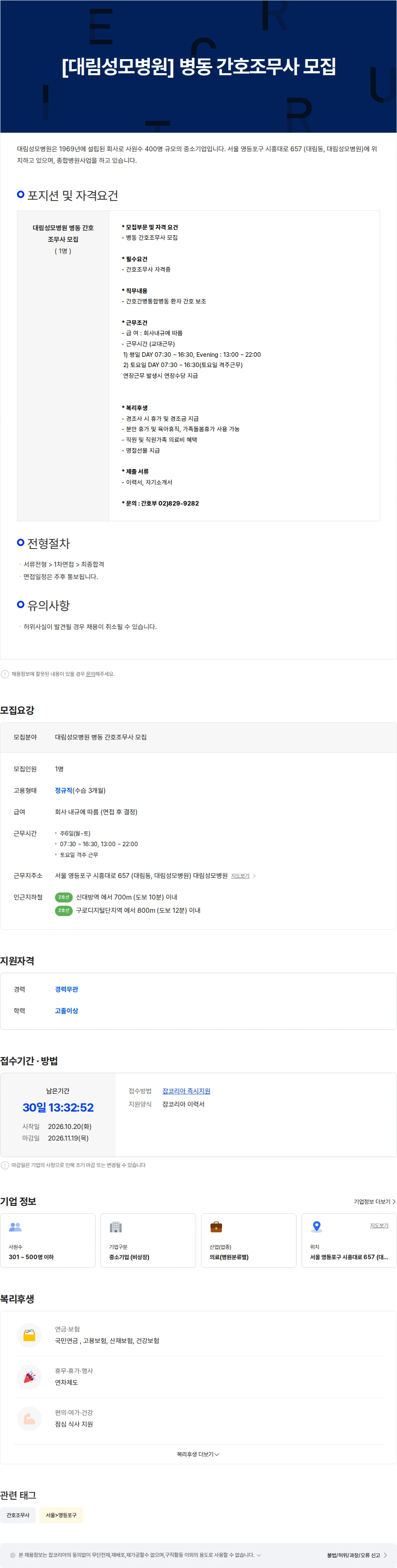Screen dimensions: 397x1568
Task: Click the gray circle icon in footer notice
Action: tap(13, 1555)
